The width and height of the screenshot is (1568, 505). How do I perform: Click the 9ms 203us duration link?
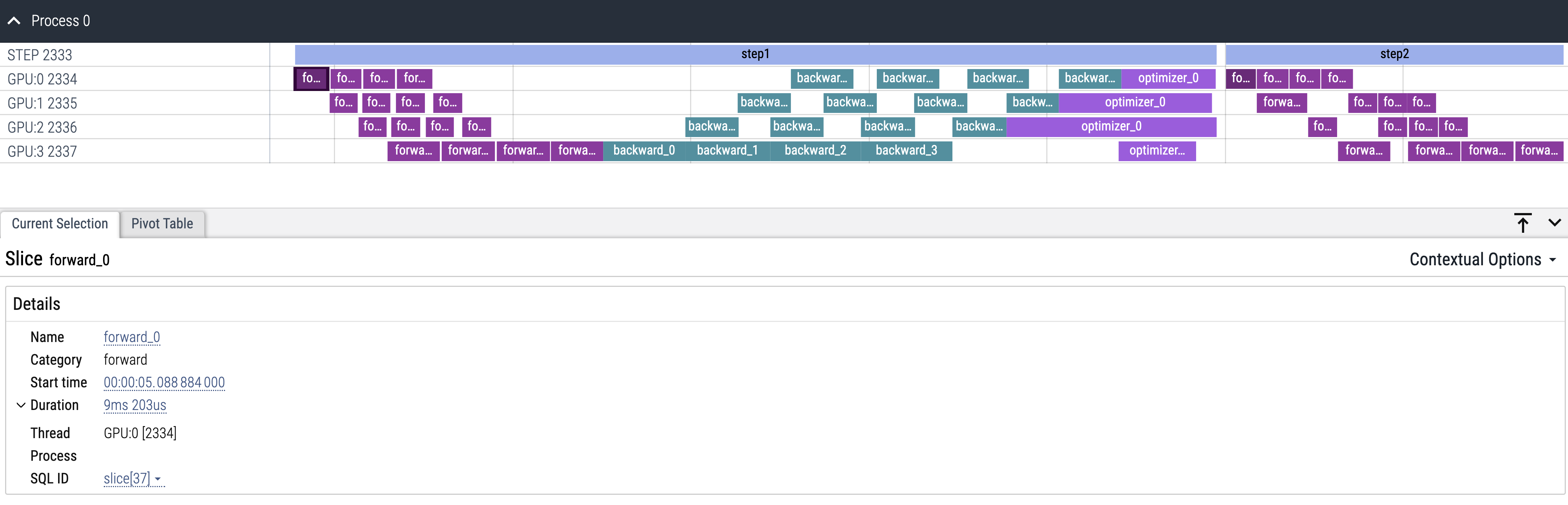tap(134, 405)
